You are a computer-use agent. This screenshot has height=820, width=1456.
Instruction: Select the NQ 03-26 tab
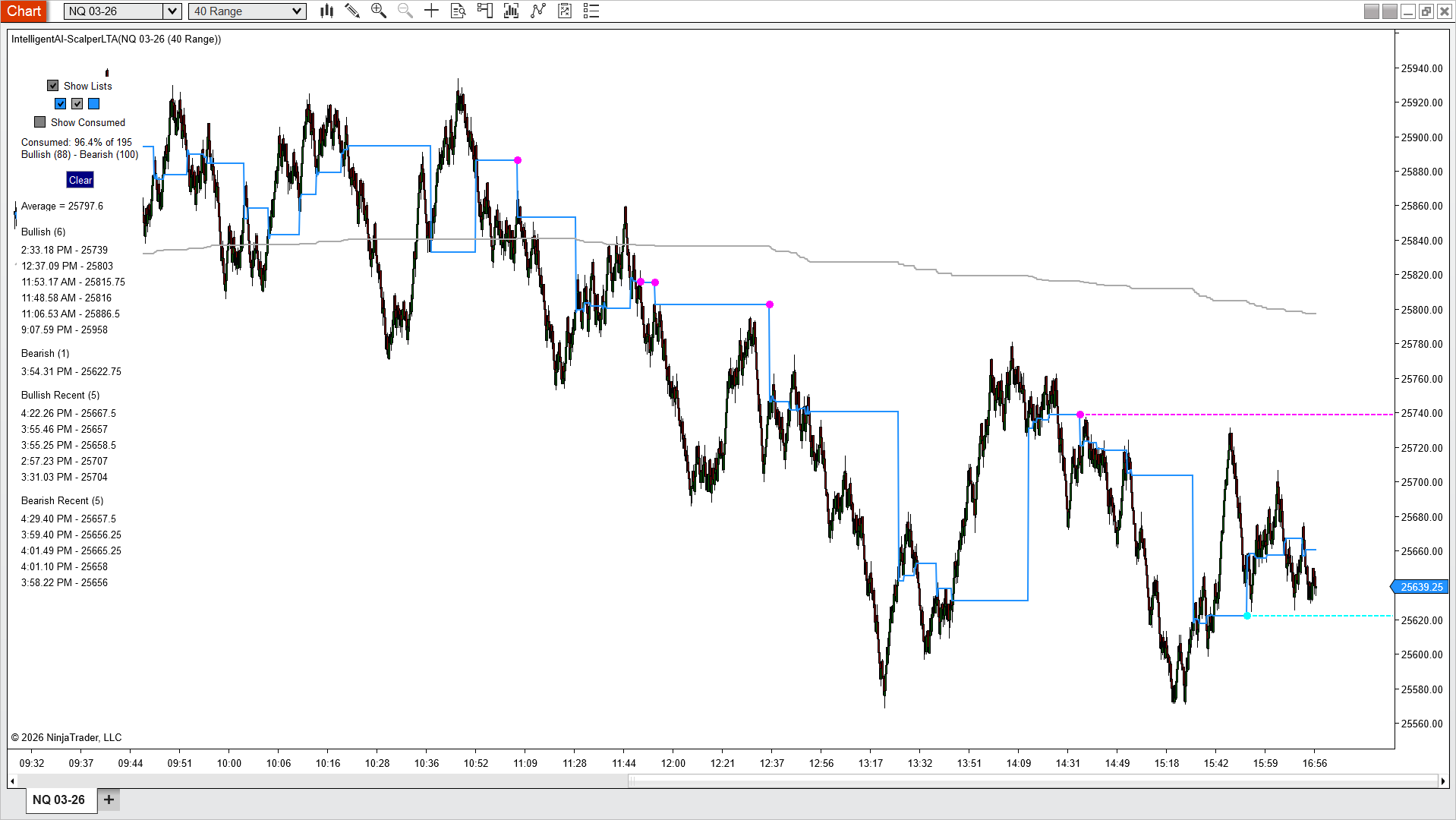(x=59, y=799)
